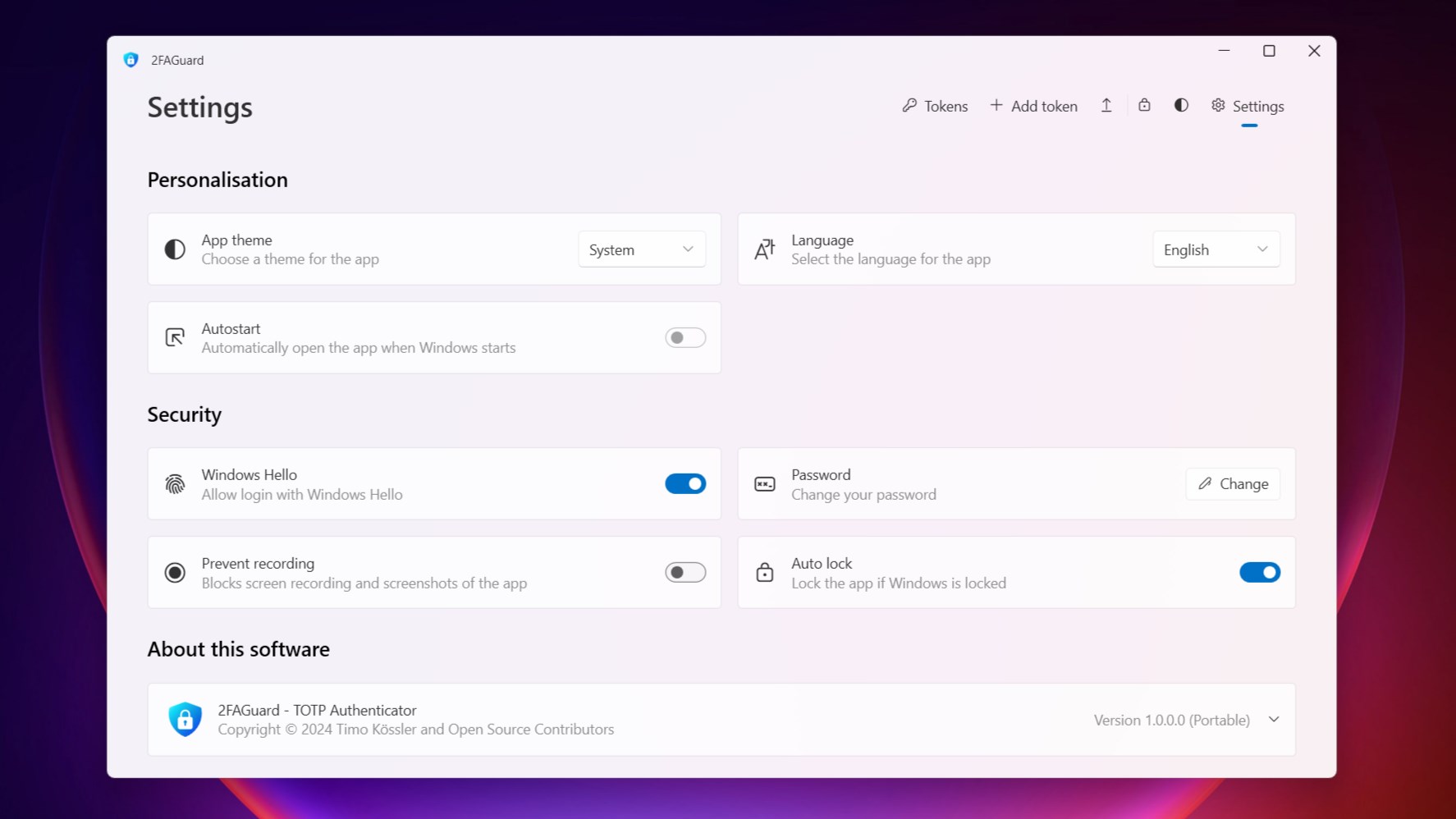Click the 2FAGuard logo in the About section
1456x819 pixels.
tap(185, 719)
